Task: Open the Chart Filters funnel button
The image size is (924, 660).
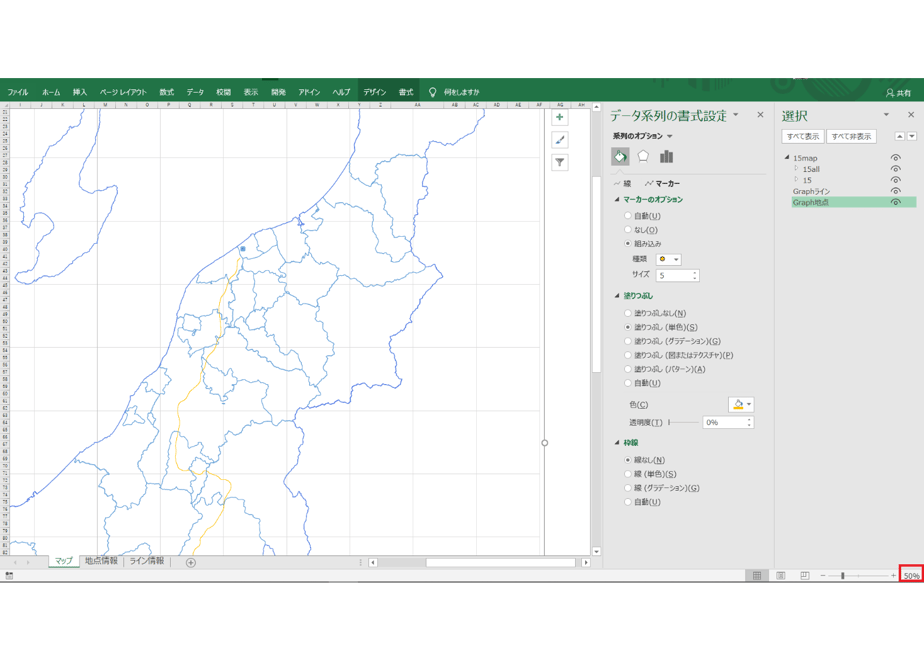Action: click(x=559, y=163)
